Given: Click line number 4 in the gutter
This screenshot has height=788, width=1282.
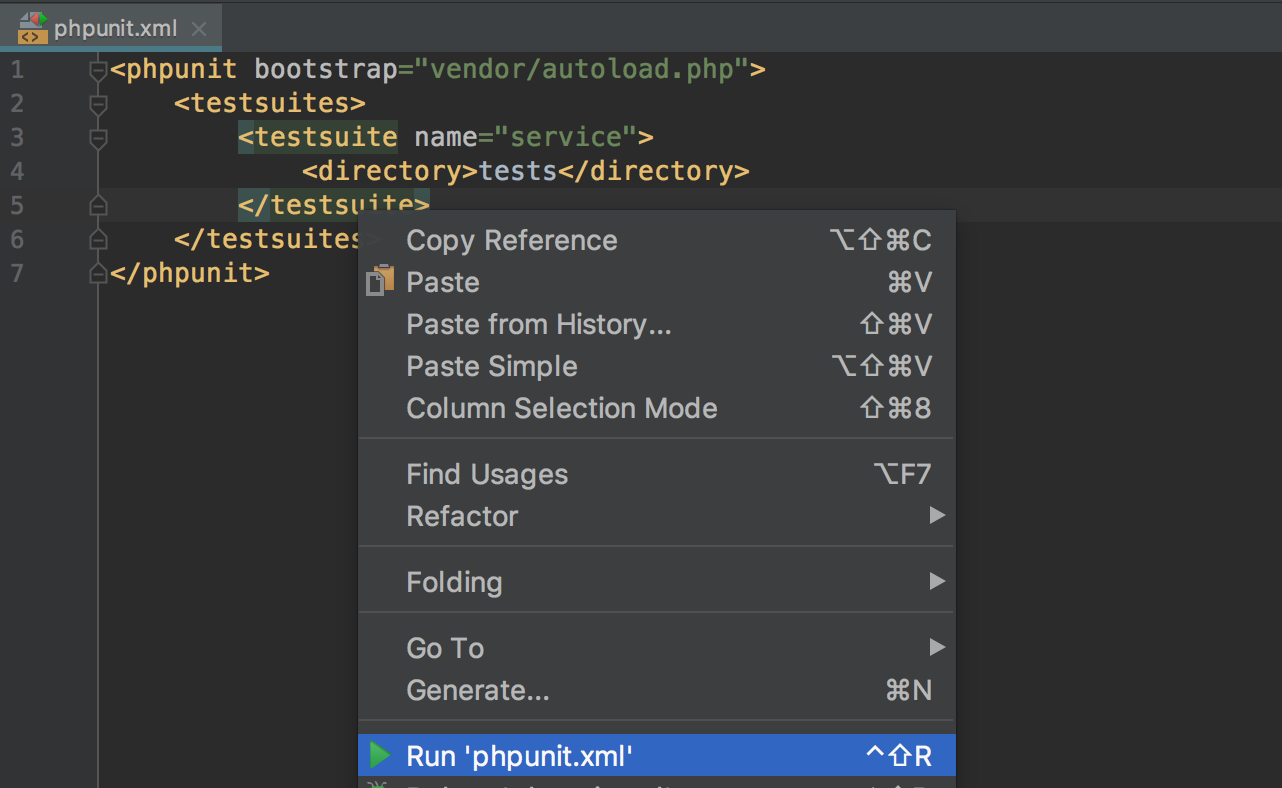Looking at the screenshot, I should [16, 171].
